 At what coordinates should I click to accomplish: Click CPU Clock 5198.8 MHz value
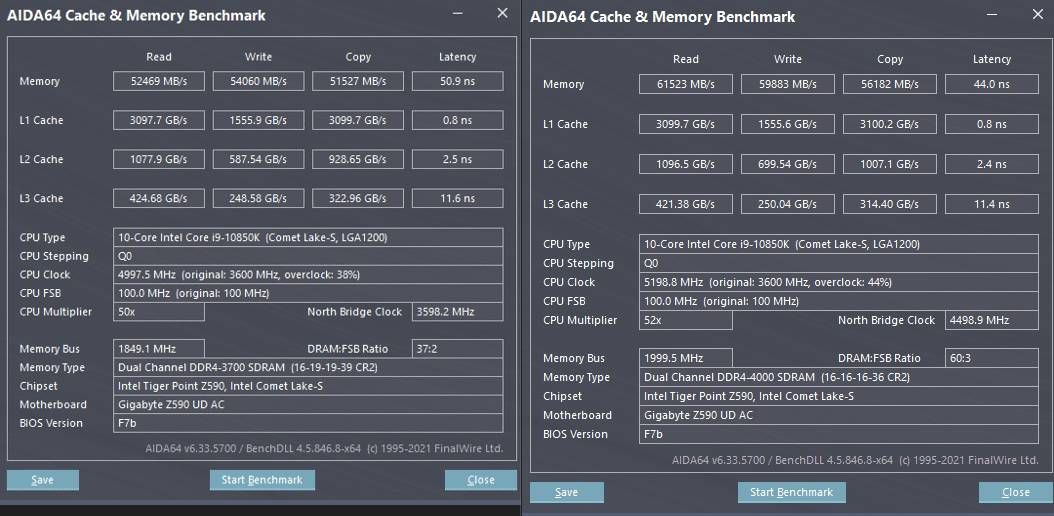(839, 282)
